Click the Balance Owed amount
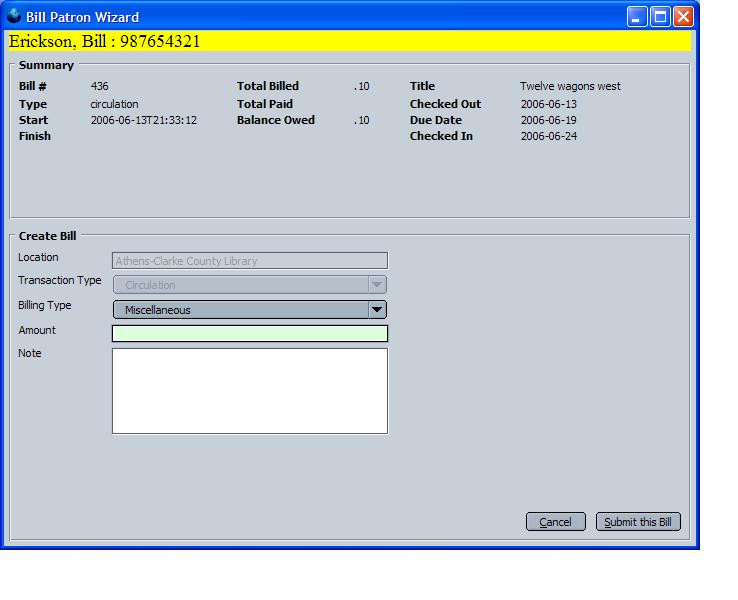Image resolution: width=738 pixels, height=600 pixels. pos(361,121)
